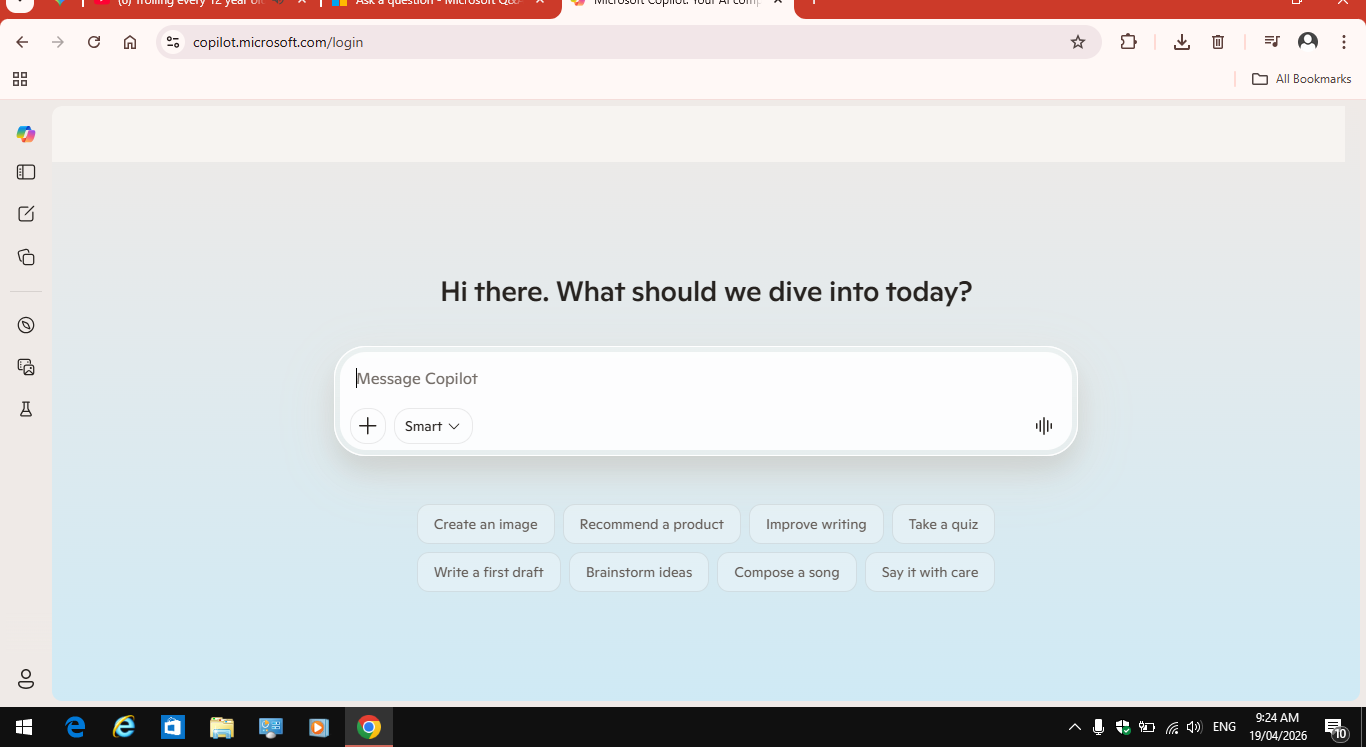Open the Windows Start menu
Image resolution: width=1366 pixels, height=747 pixels.
pyautogui.click(x=24, y=727)
